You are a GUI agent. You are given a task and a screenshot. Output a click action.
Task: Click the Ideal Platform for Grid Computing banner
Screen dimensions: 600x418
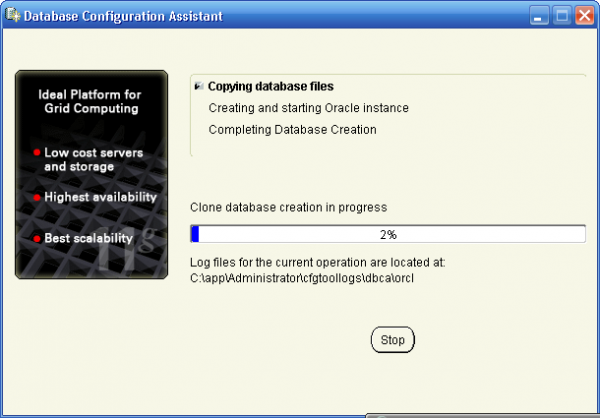[91, 175]
